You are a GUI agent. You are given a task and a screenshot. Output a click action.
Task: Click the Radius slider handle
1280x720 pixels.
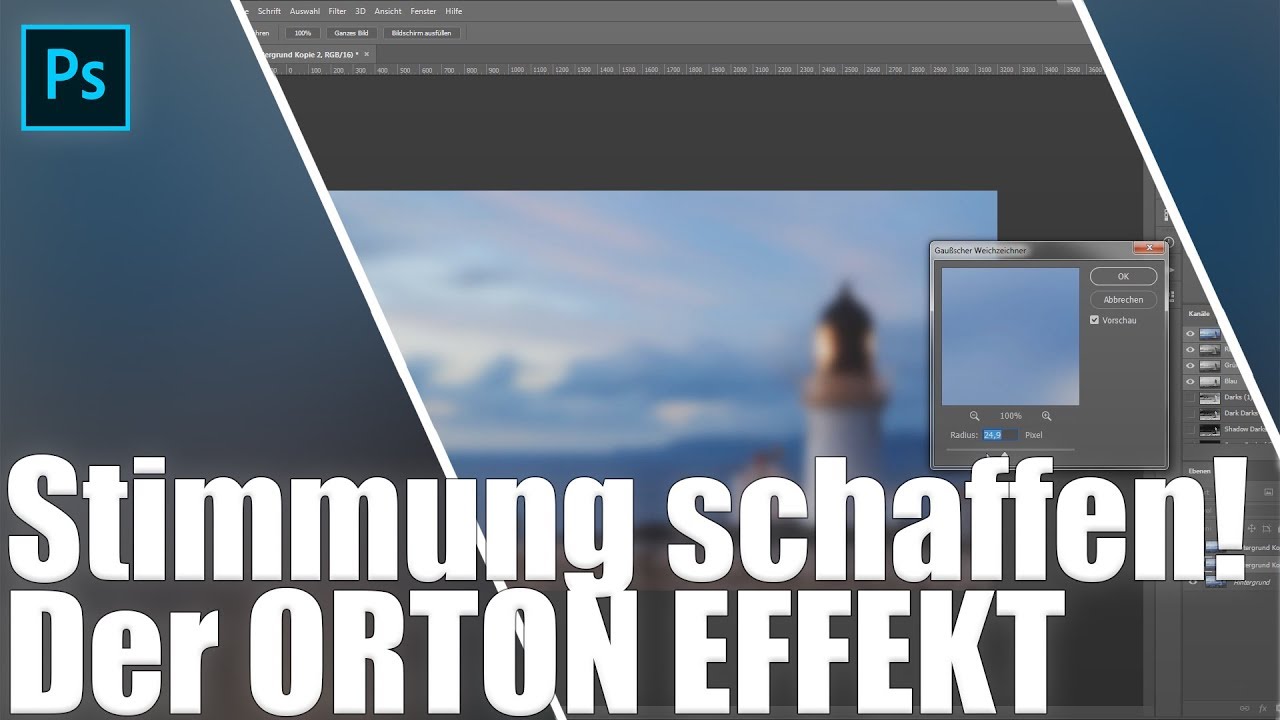click(1005, 455)
